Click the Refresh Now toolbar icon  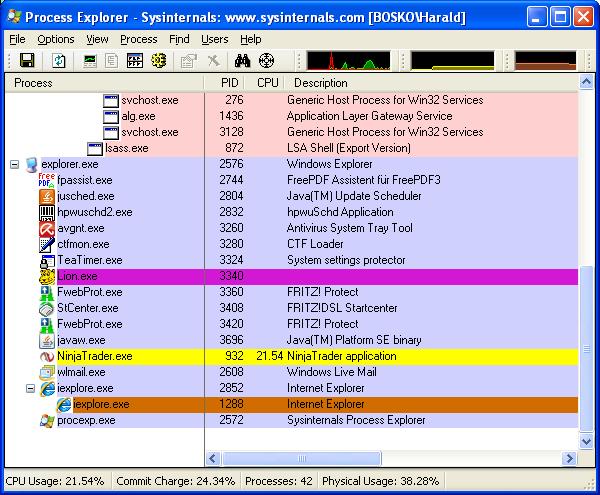point(59,60)
